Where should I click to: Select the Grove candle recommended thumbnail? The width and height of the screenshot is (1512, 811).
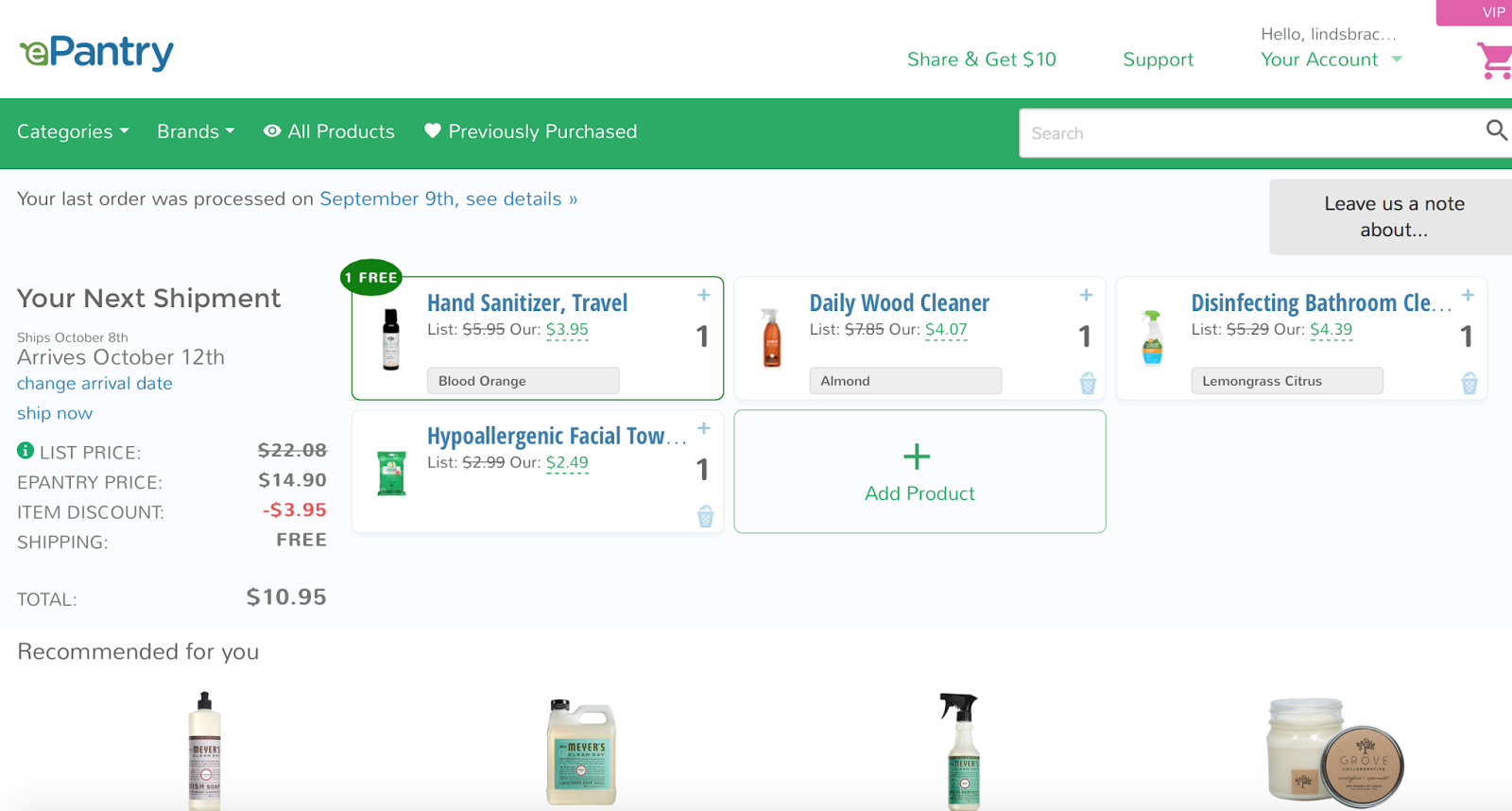pyautogui.click(x=1334, y=752)
